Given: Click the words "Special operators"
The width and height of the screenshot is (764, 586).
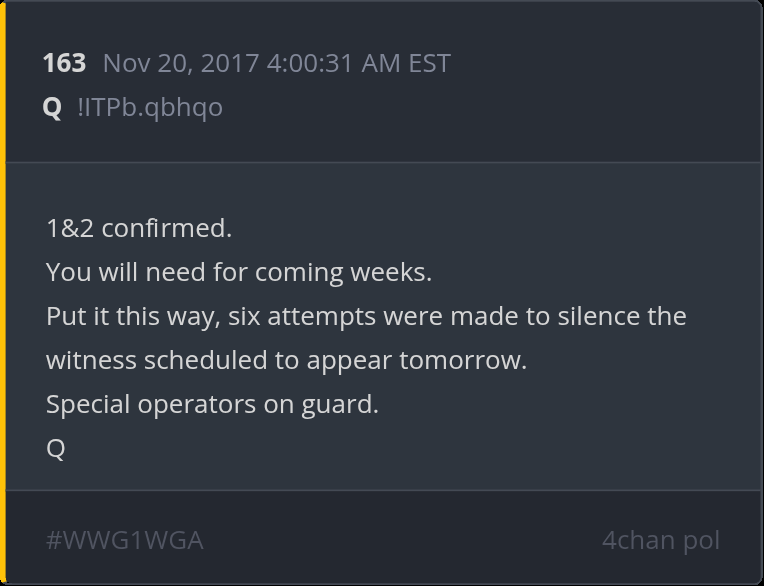Looking at the screenshot, I should [151, 405].
